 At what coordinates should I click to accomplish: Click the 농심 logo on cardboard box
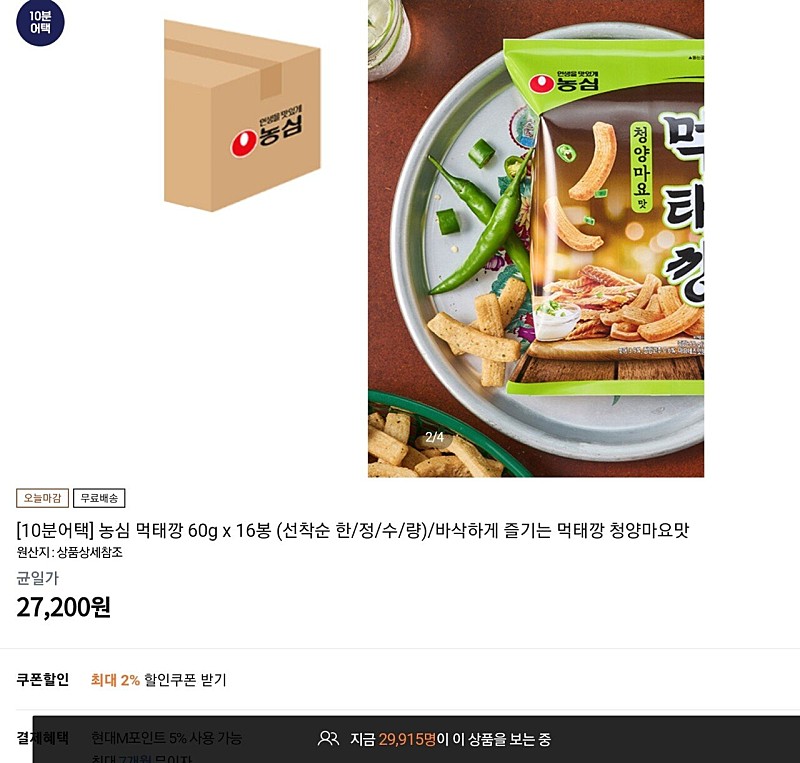[x=266, y=131]
